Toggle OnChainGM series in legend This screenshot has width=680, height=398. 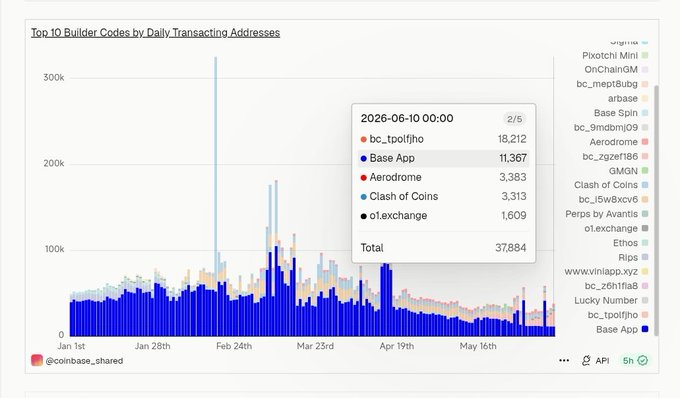pyautogui.click(x=616, y=69)
